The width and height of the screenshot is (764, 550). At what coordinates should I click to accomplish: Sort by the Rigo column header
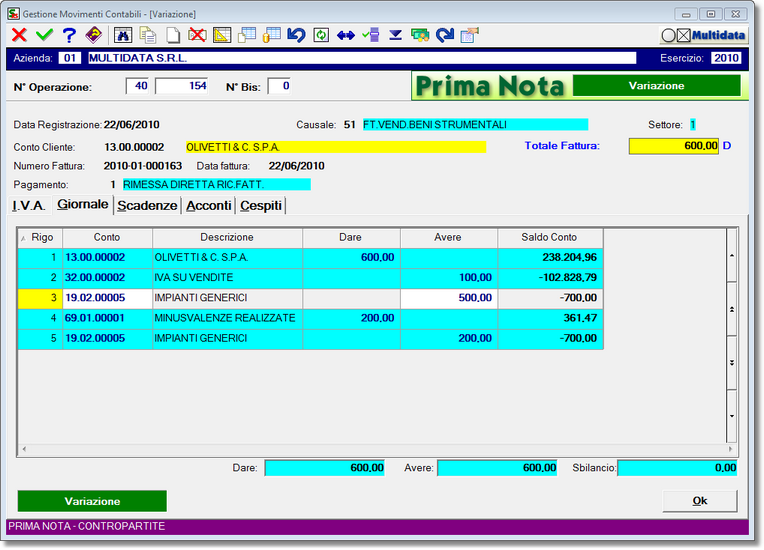[40, 238]
